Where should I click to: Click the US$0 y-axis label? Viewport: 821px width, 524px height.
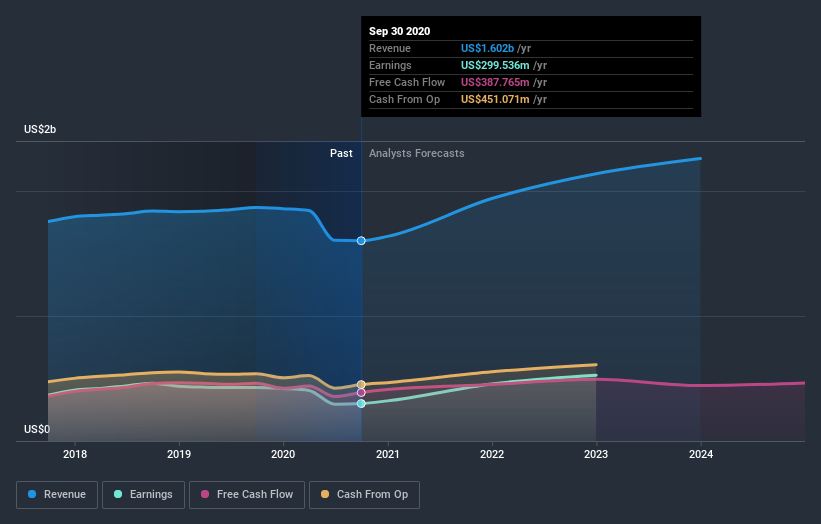click(37, 429)
